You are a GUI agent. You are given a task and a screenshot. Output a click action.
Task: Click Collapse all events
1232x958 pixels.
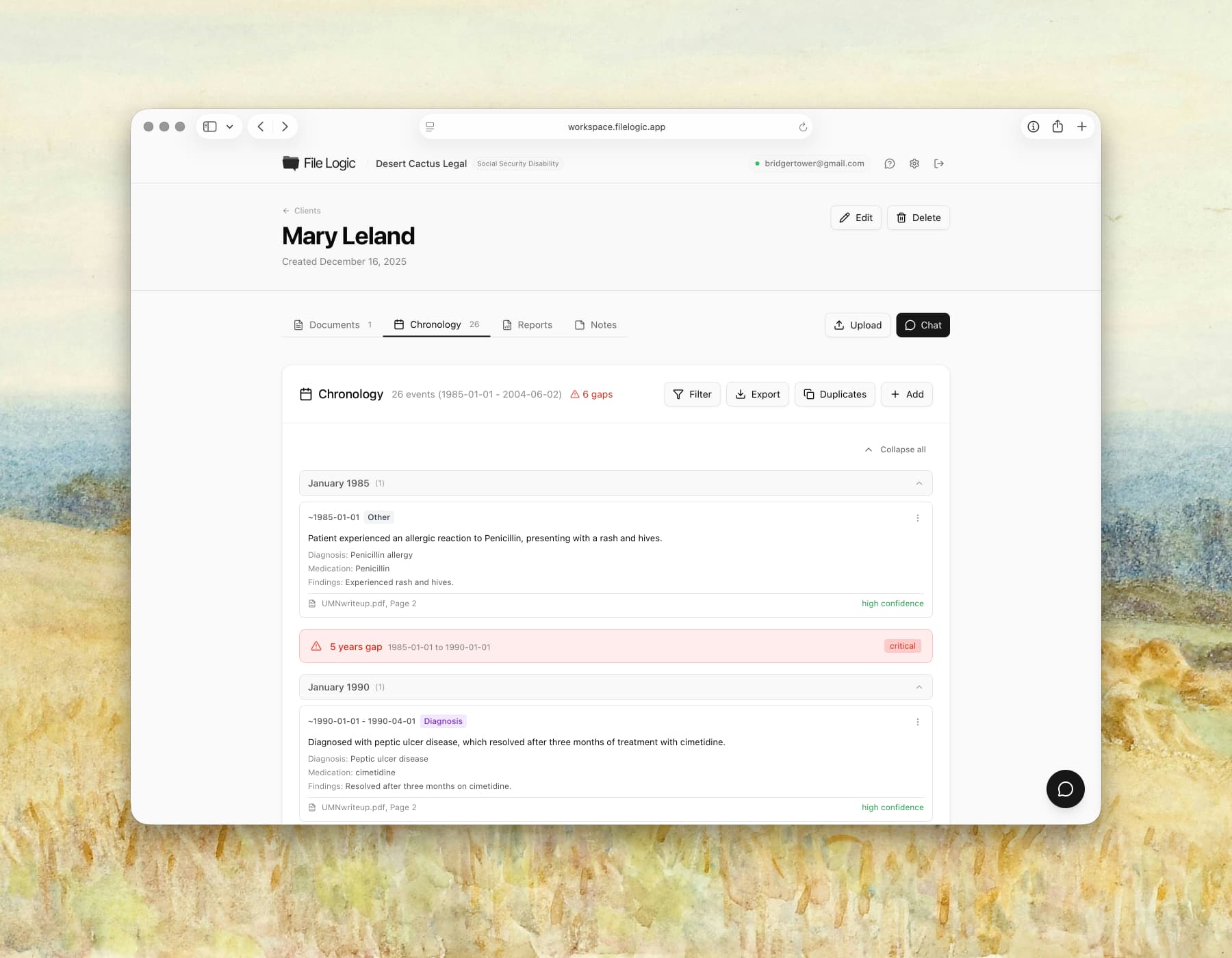click(895, 450)
